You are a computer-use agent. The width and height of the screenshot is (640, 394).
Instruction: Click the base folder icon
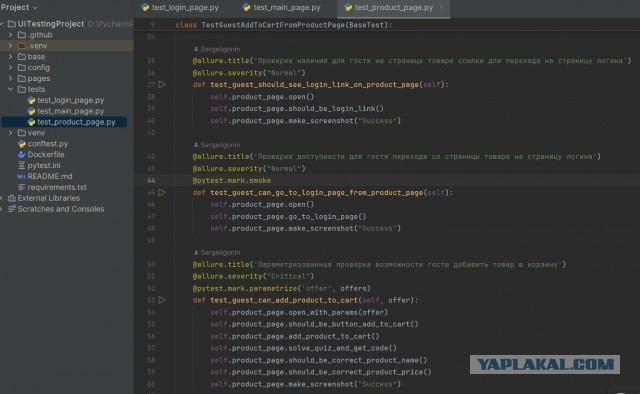click(x=22, y=56)
